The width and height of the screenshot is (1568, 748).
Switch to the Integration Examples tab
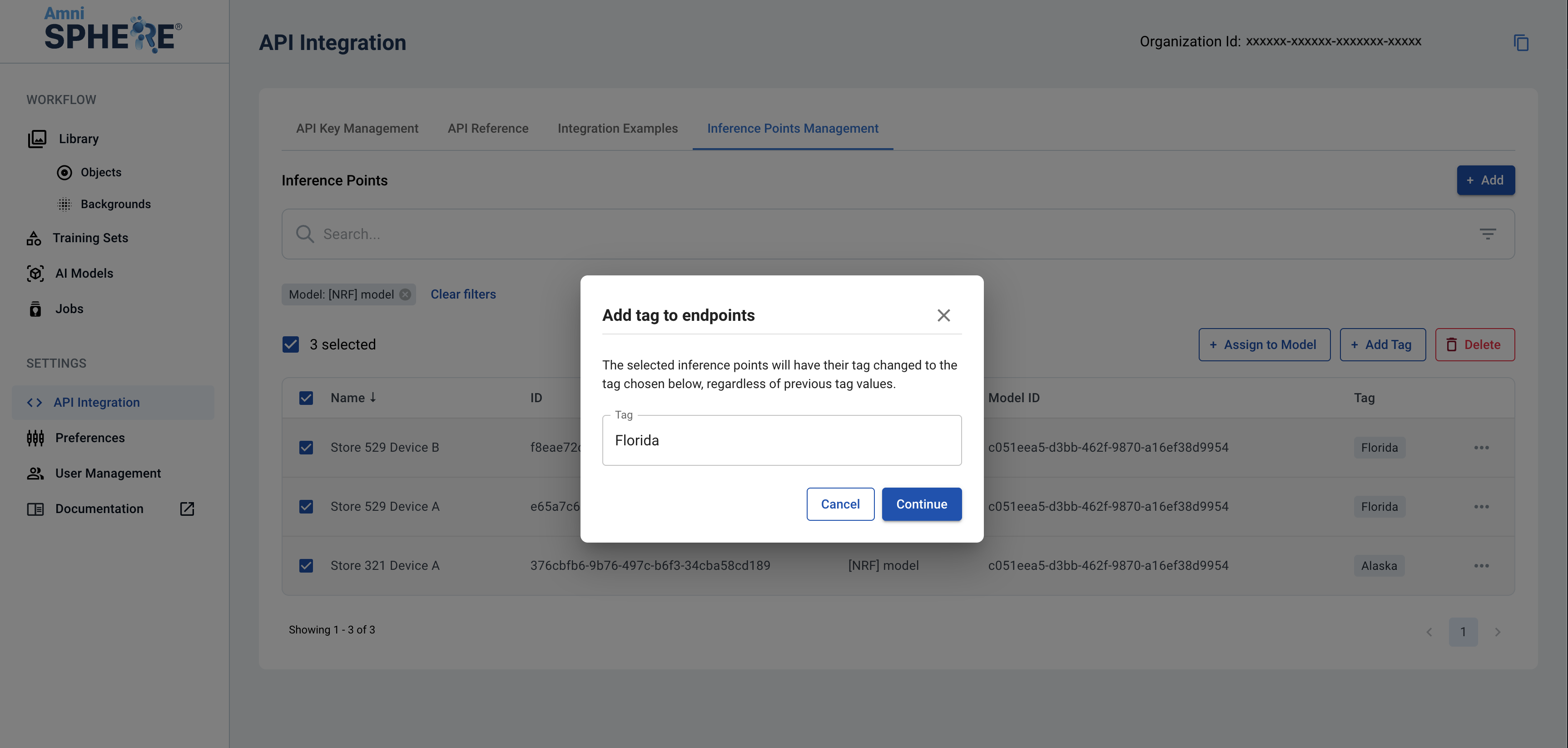(617, 129)
